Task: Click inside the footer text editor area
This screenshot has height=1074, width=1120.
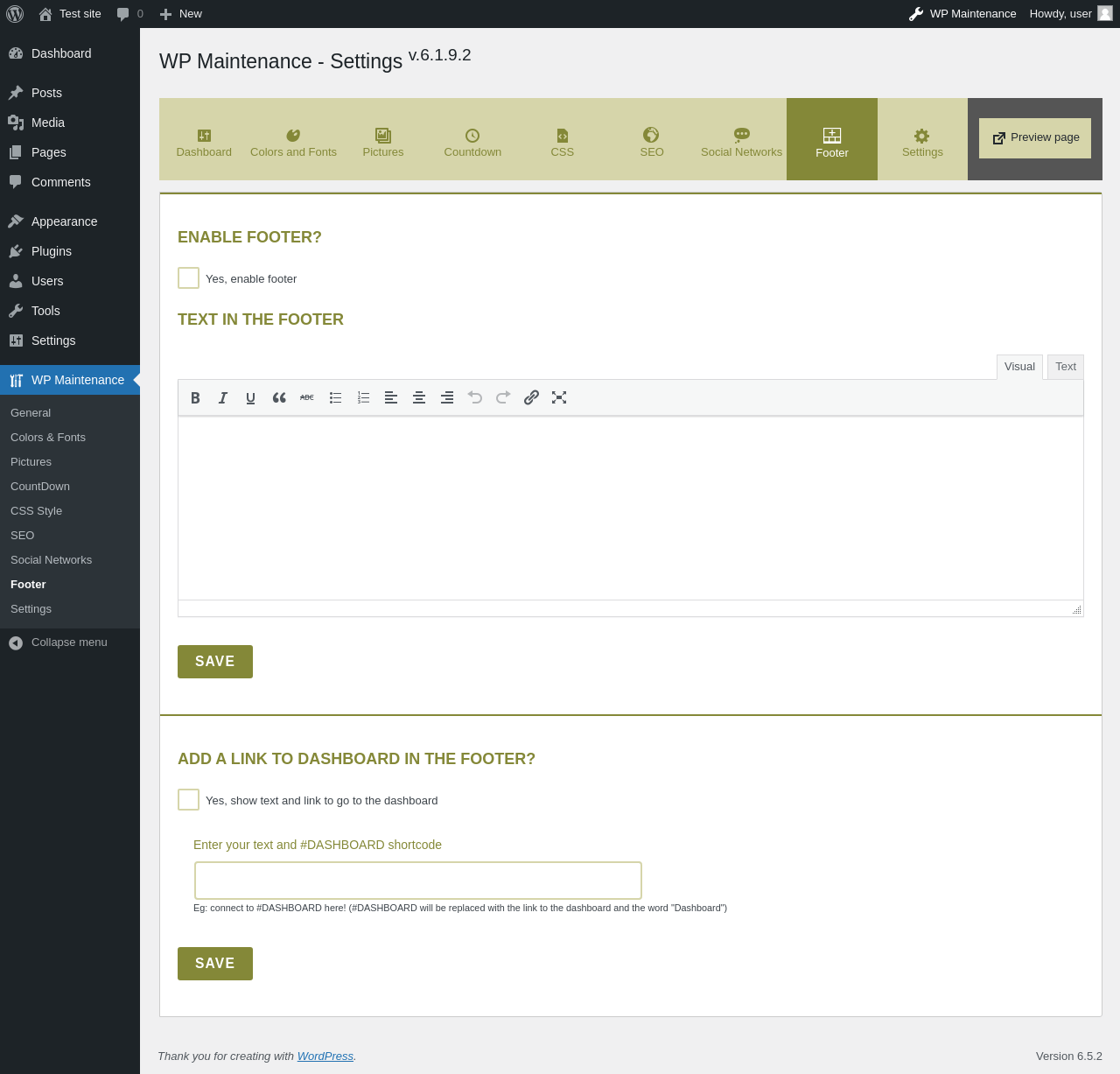Action: 631,509
